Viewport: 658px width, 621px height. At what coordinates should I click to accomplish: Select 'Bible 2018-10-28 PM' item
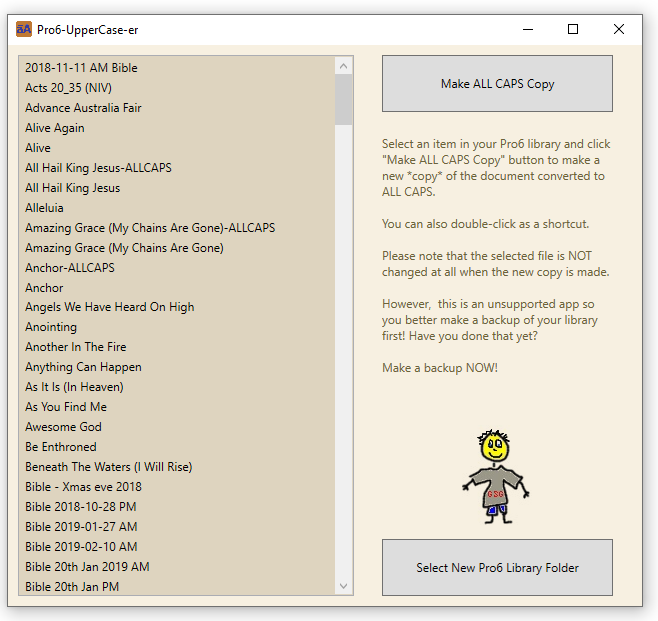[177, 506]
